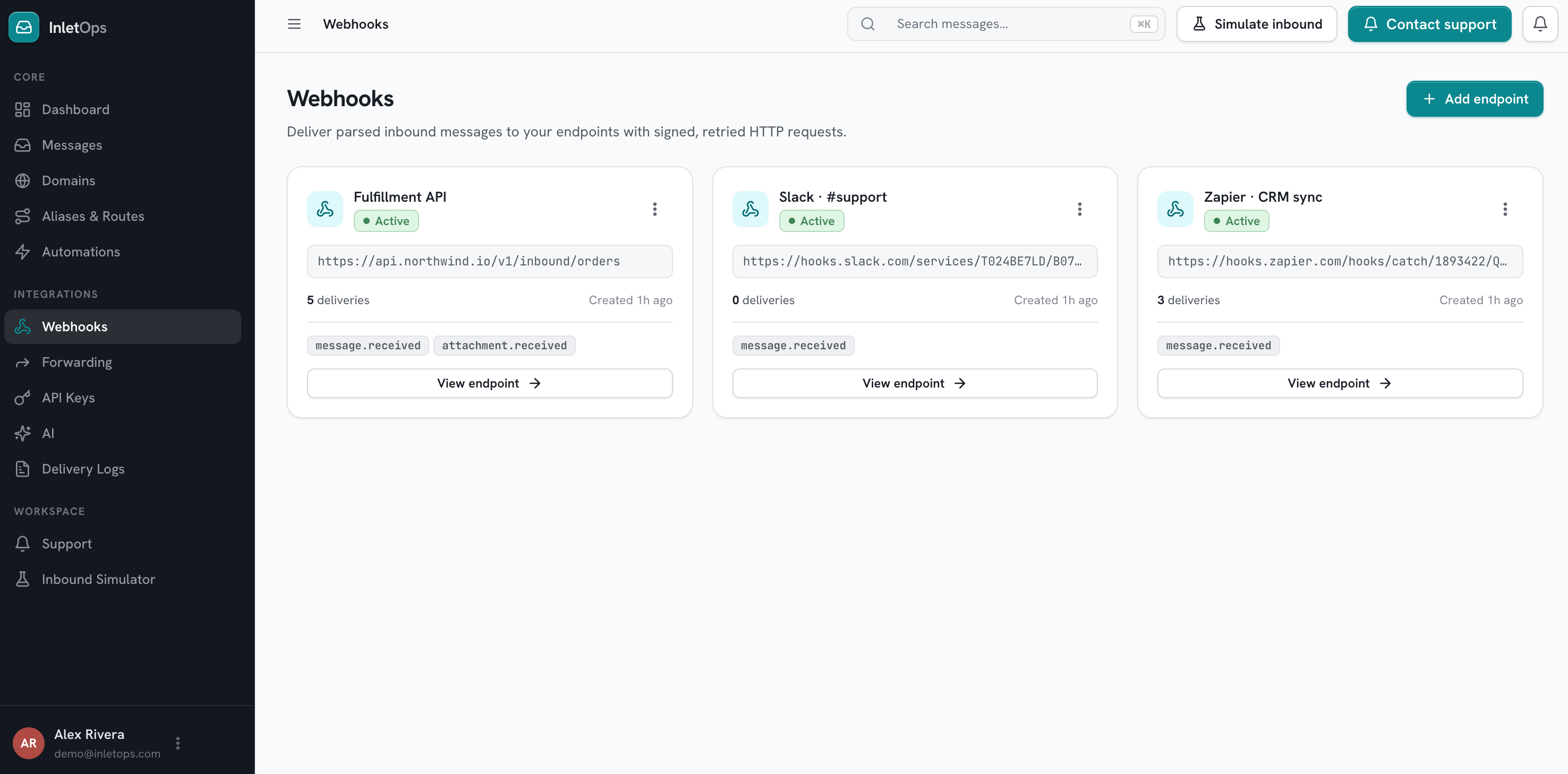Click the Add endpoint button

tap(1475, 99)
